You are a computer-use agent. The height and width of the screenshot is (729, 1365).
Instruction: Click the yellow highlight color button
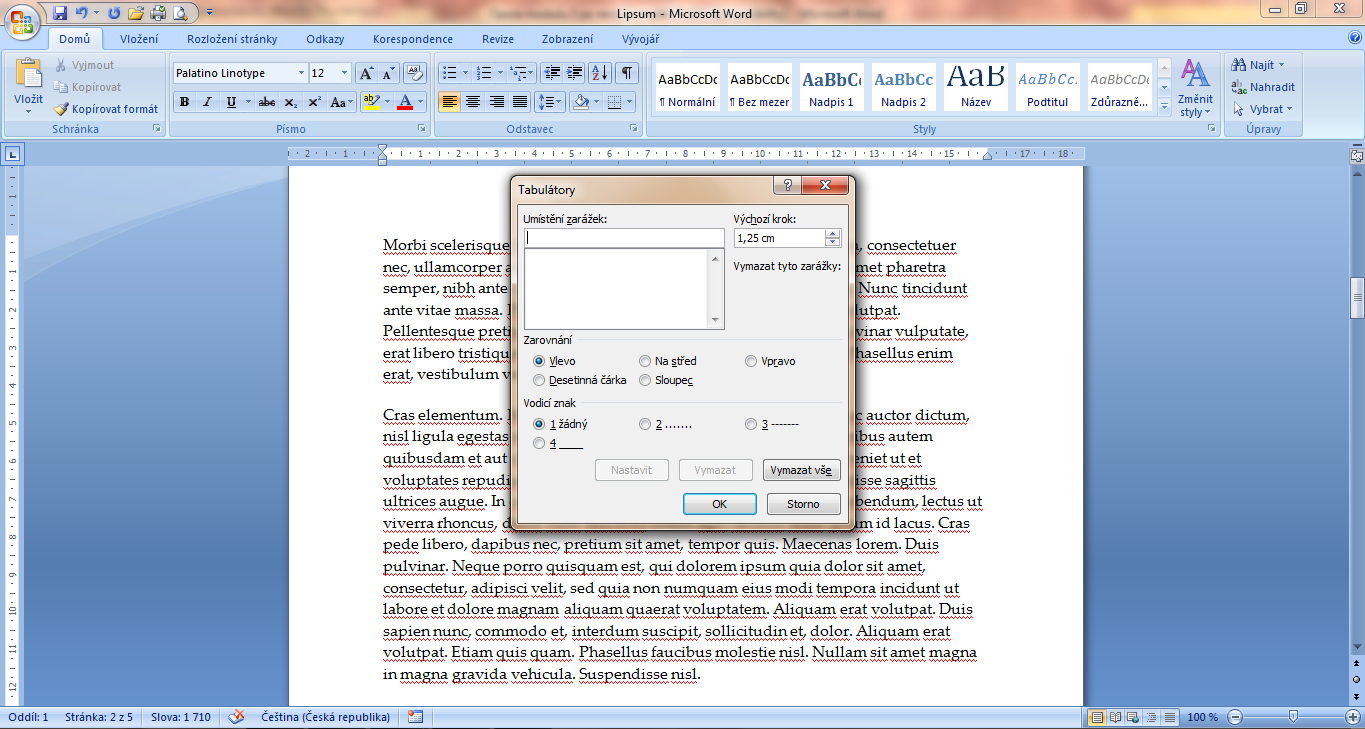[x=371, y=102]
